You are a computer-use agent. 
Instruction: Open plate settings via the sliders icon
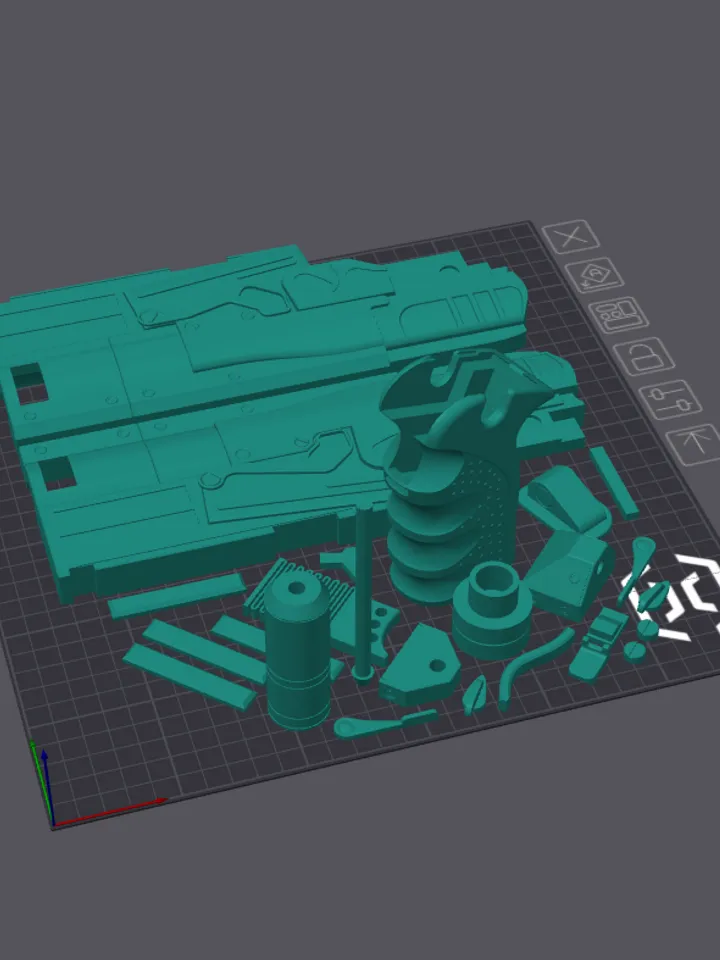[667, 398]
